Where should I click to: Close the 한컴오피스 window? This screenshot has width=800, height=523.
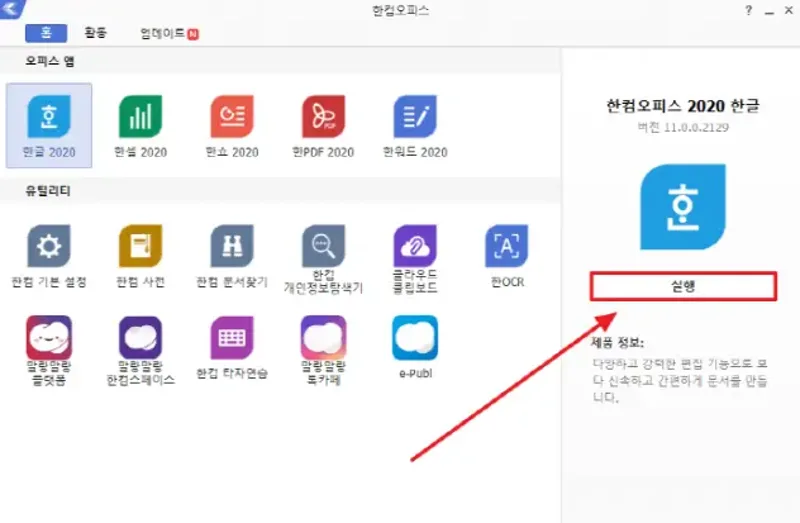pos(789,10)
